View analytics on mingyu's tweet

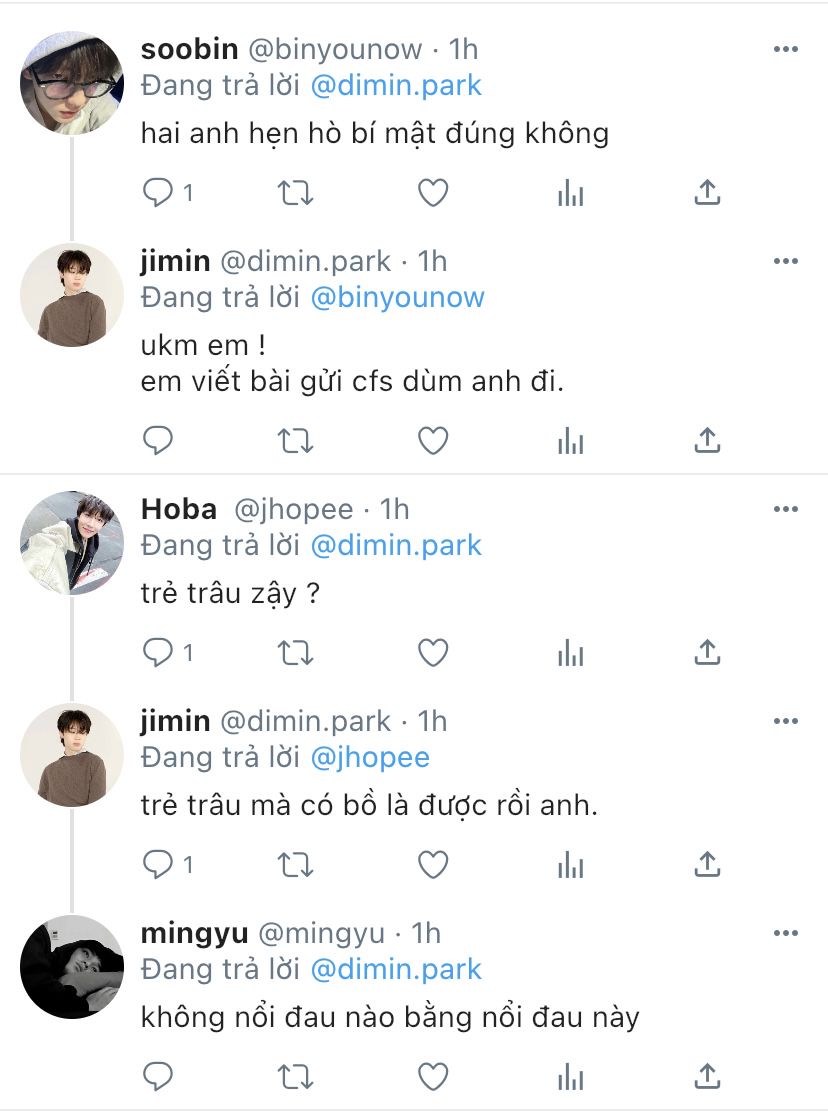(570, 1077)
